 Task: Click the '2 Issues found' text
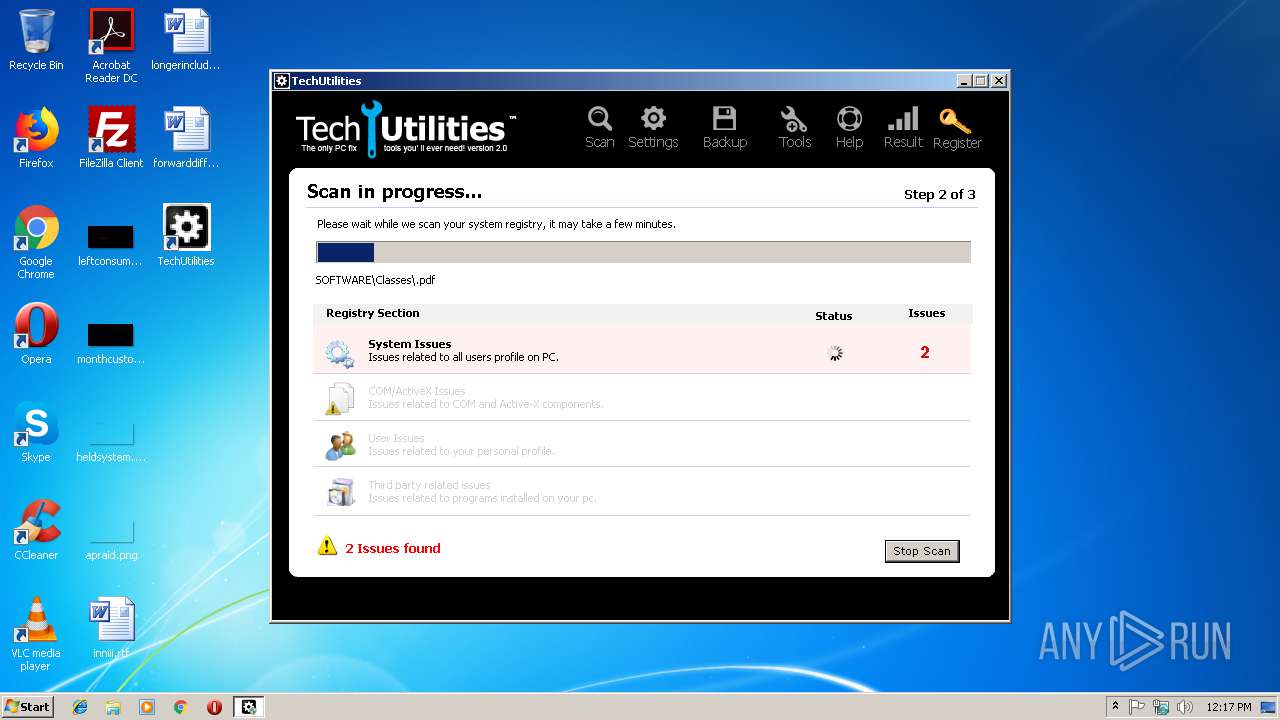(x=393, y=548)
